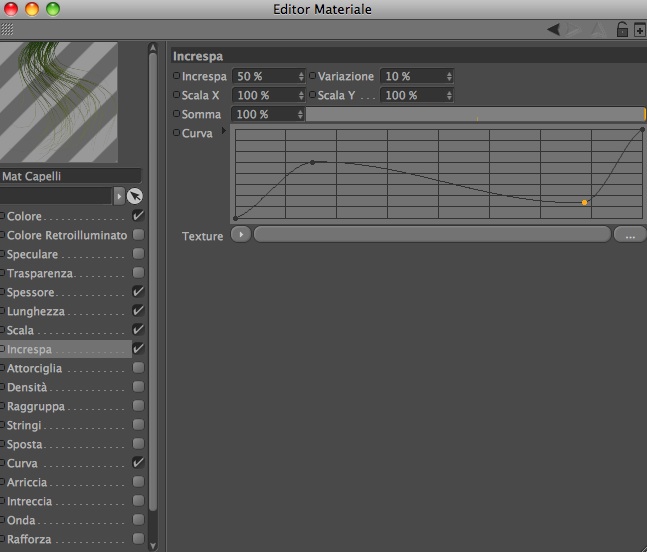Viewport: 647px width, 552px height.
Task: Disable the Scala checkbox
Action: point(138,329)
